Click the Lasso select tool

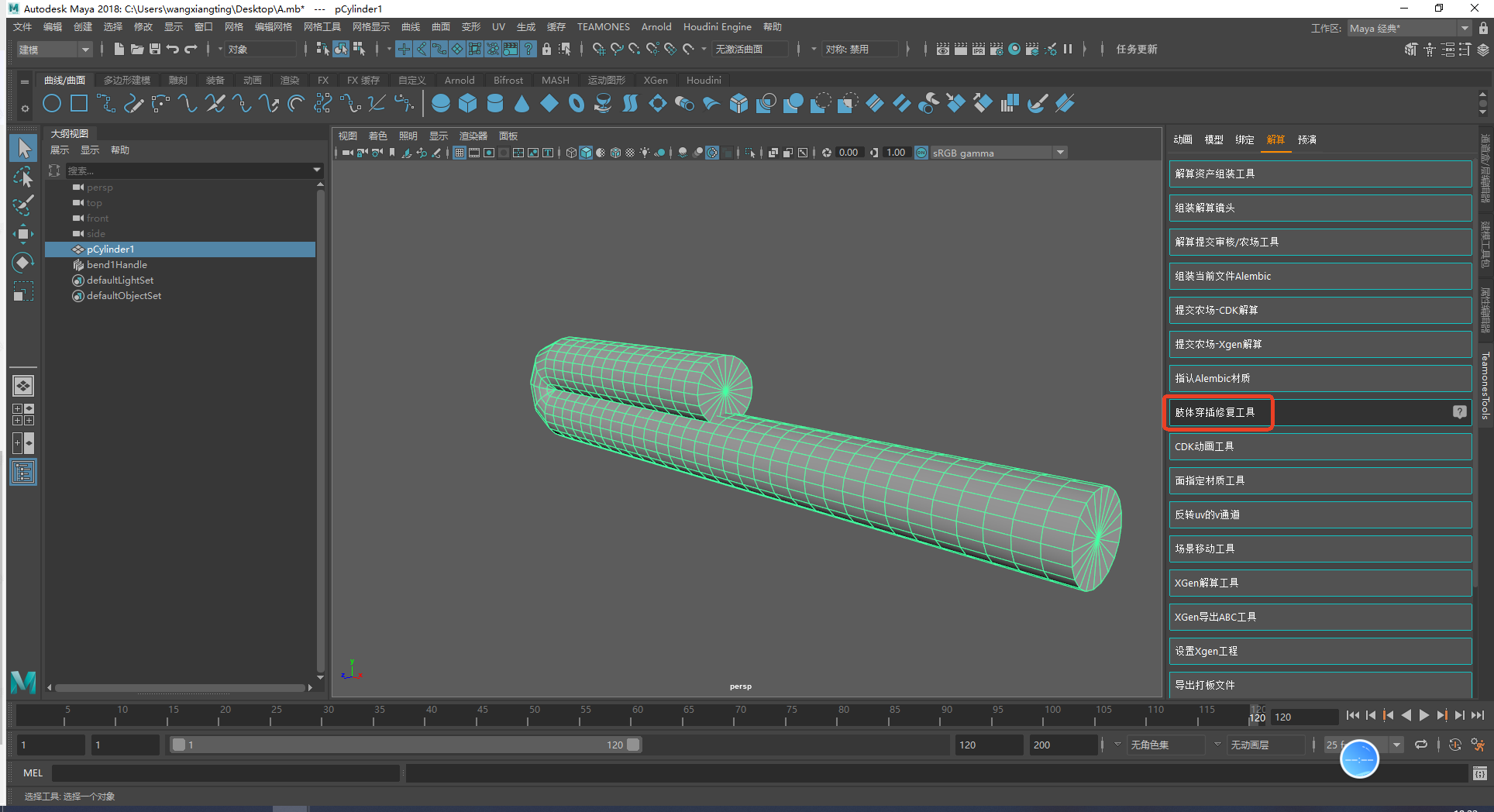(x=23, y=177)
